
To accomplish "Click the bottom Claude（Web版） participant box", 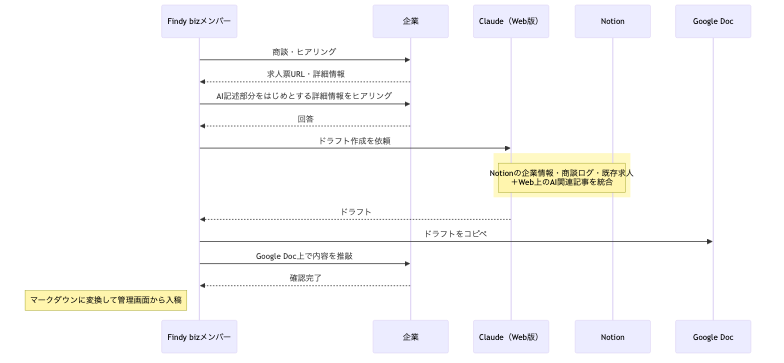I will 511,337.
